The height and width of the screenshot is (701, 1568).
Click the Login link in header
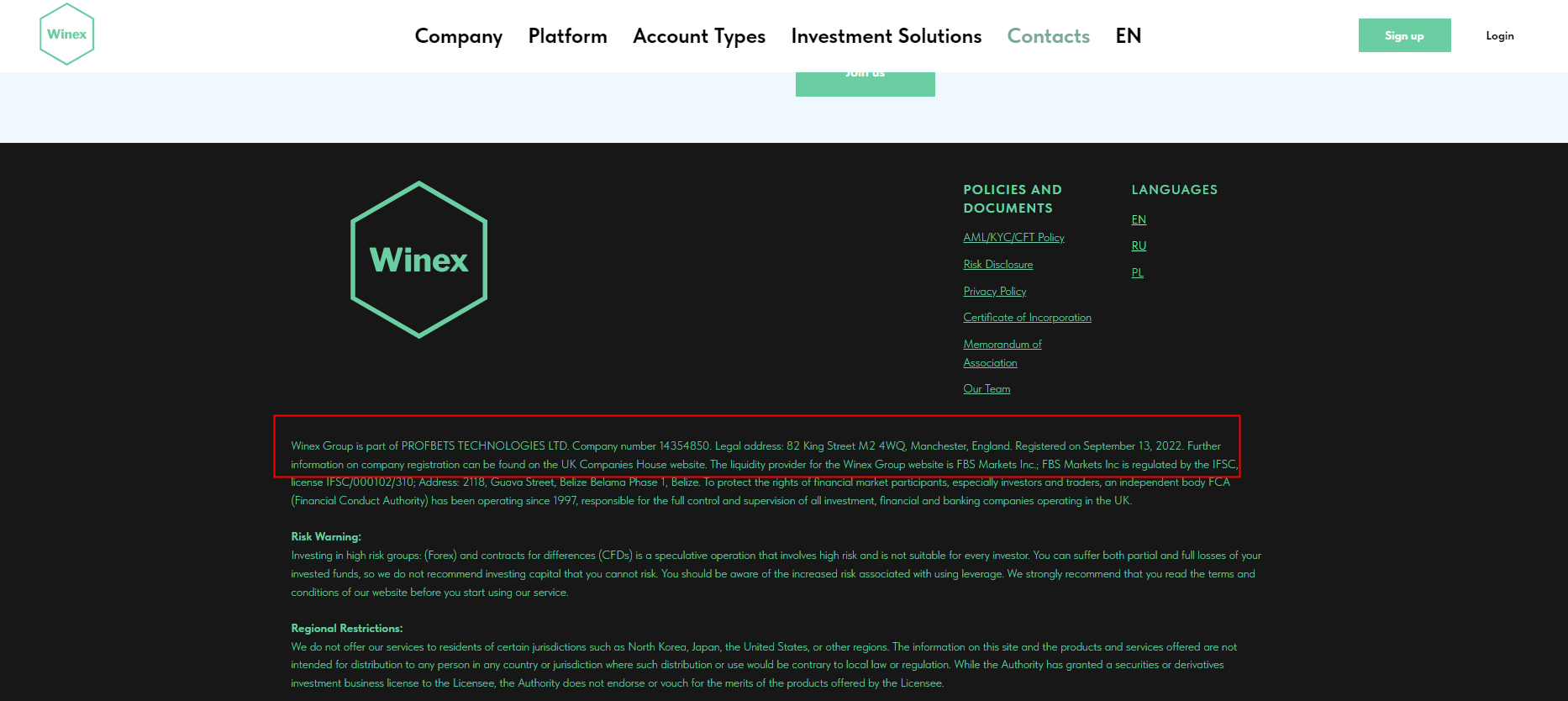pos(1500,35)
